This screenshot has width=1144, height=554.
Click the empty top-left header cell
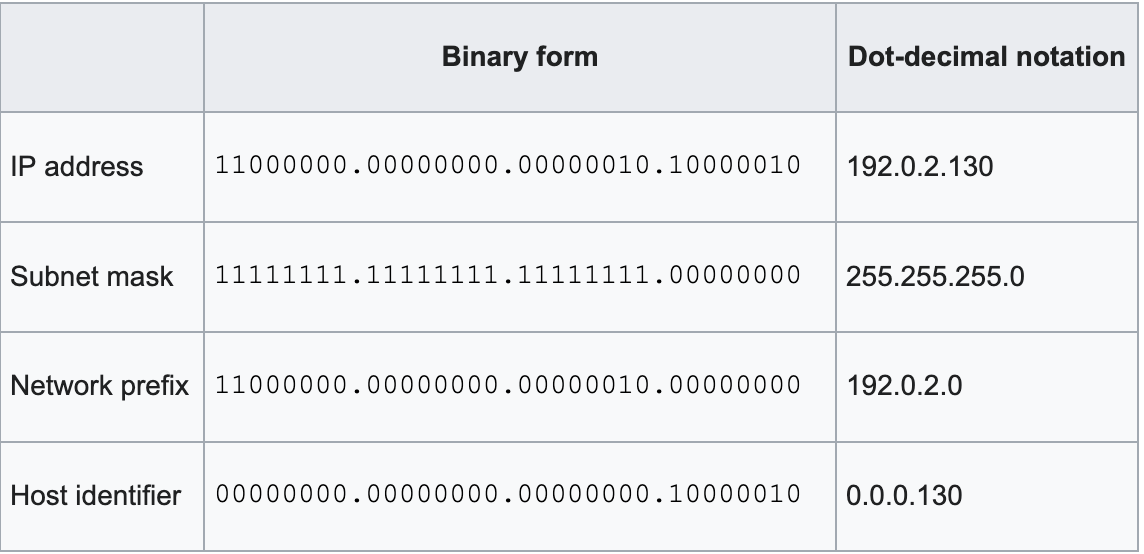102,57
